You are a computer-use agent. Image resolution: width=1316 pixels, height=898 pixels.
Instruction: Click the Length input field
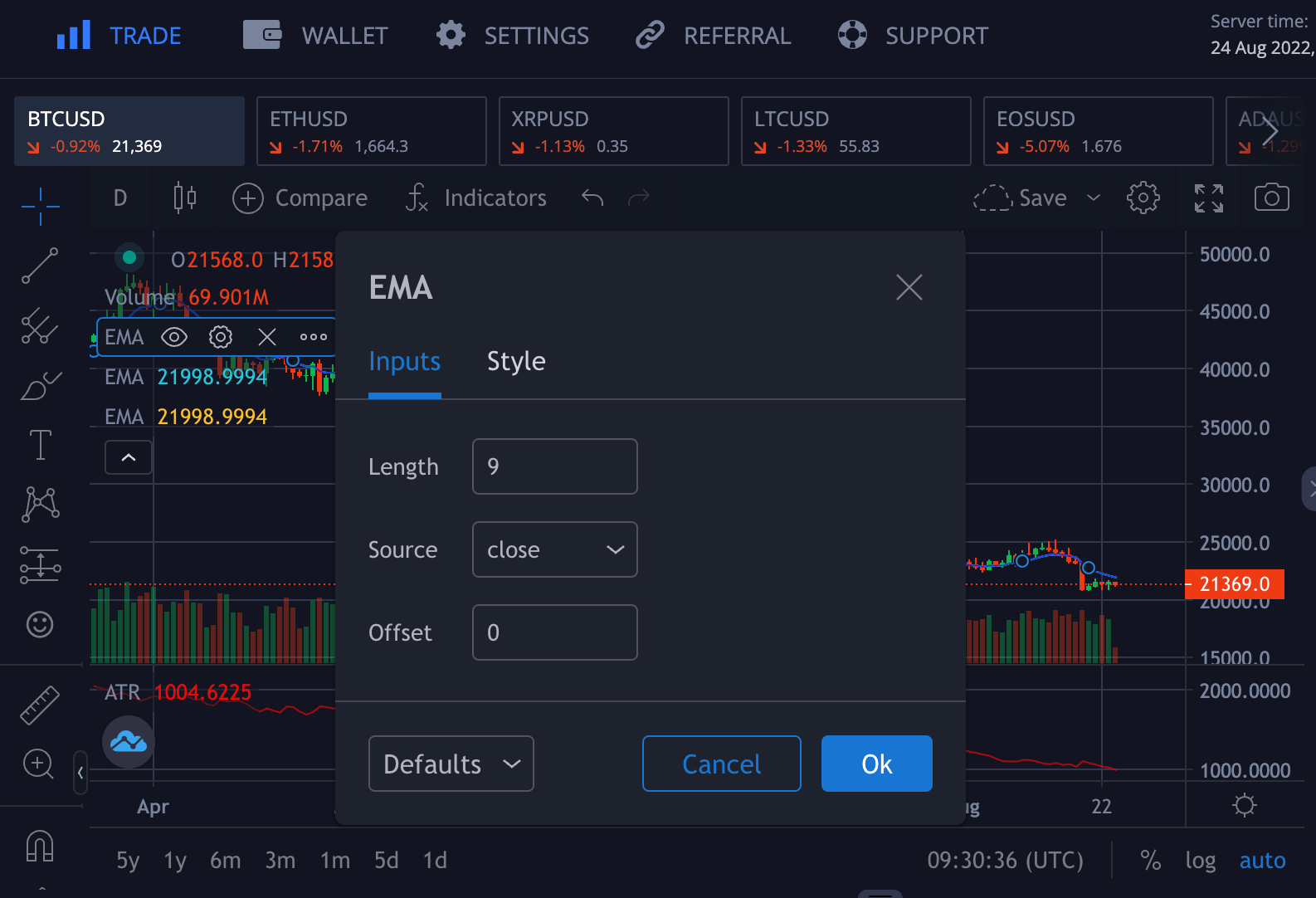point(554,466)
